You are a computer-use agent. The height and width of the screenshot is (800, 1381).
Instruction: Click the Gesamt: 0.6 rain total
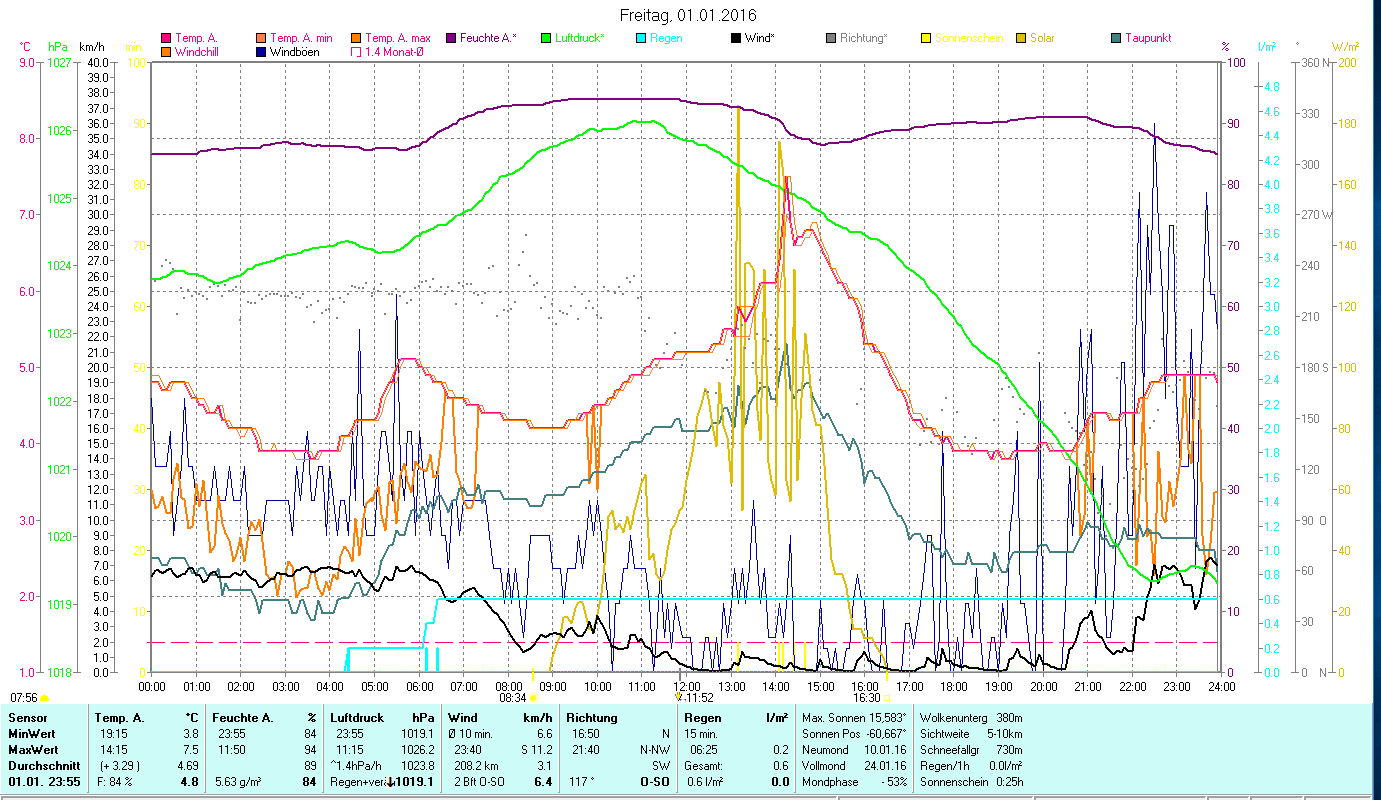736,766
